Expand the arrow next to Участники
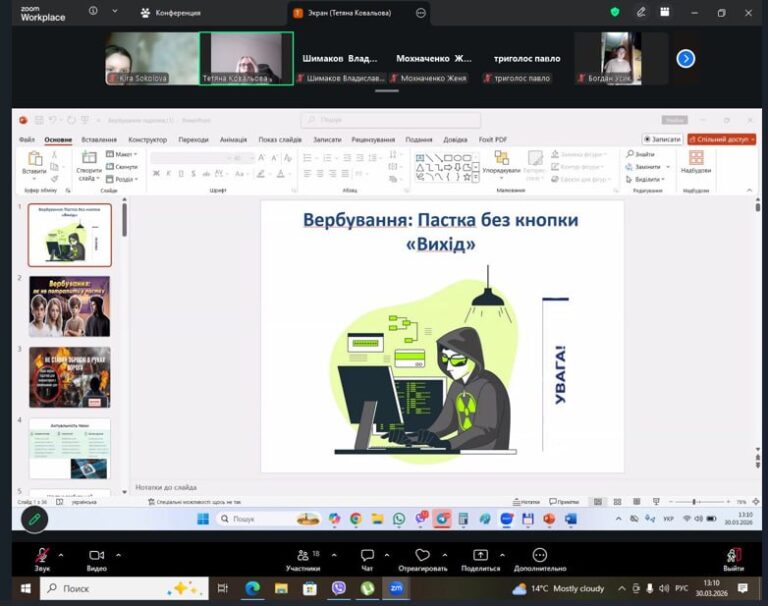Image resolution: width=768 pixels, height=606 pixels. [334, 554]
